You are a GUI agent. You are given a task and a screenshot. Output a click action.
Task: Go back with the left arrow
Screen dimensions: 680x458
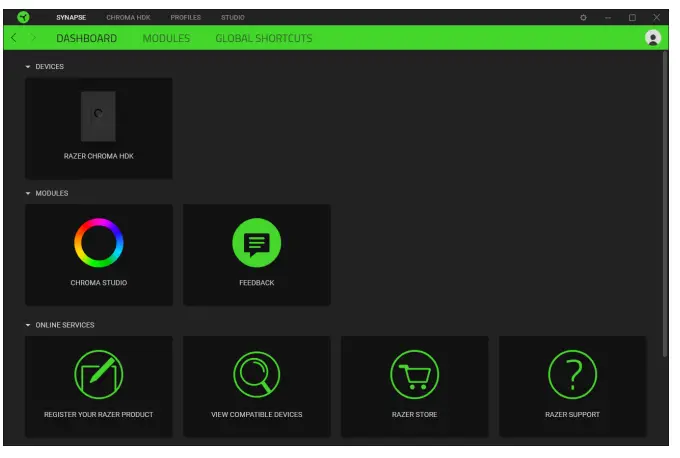click(14, 38)
